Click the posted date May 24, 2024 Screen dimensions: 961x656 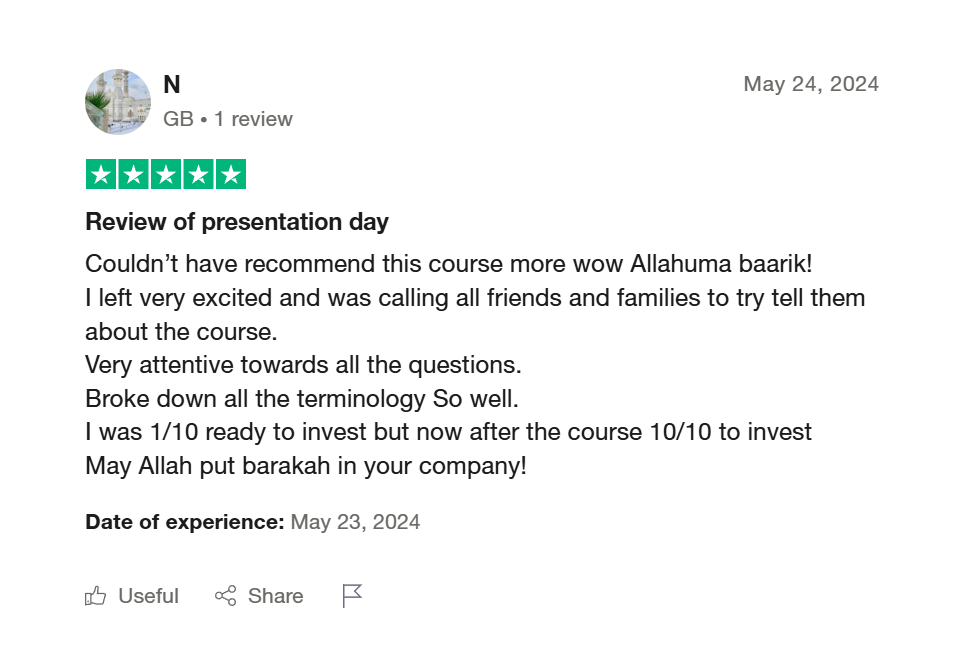coord(811,84)
